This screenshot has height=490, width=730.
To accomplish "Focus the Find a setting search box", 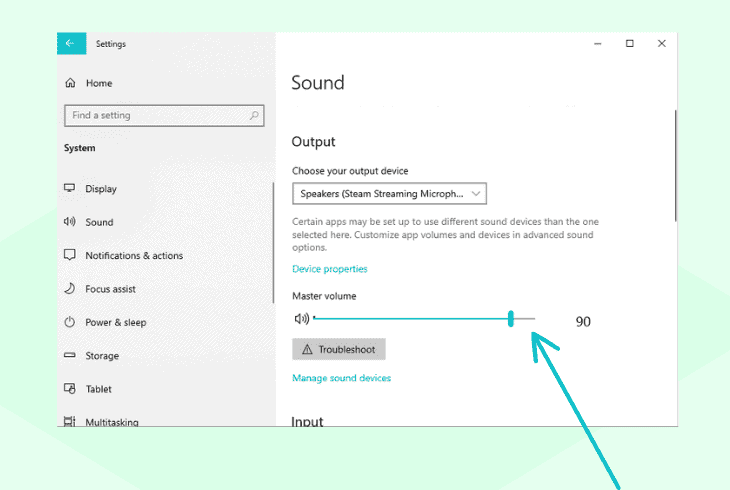I will 164,116.
